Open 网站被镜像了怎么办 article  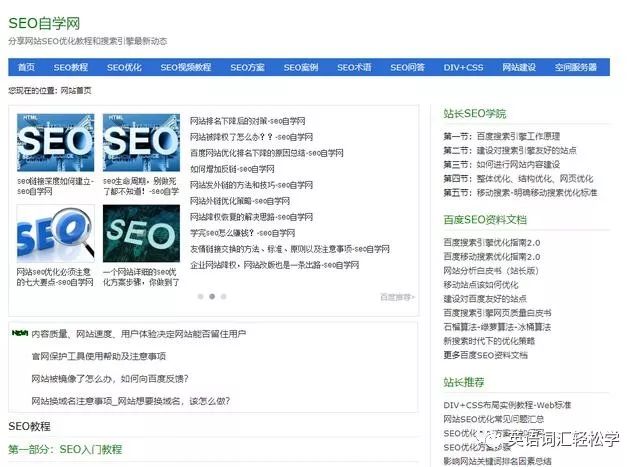pos(110,379)
